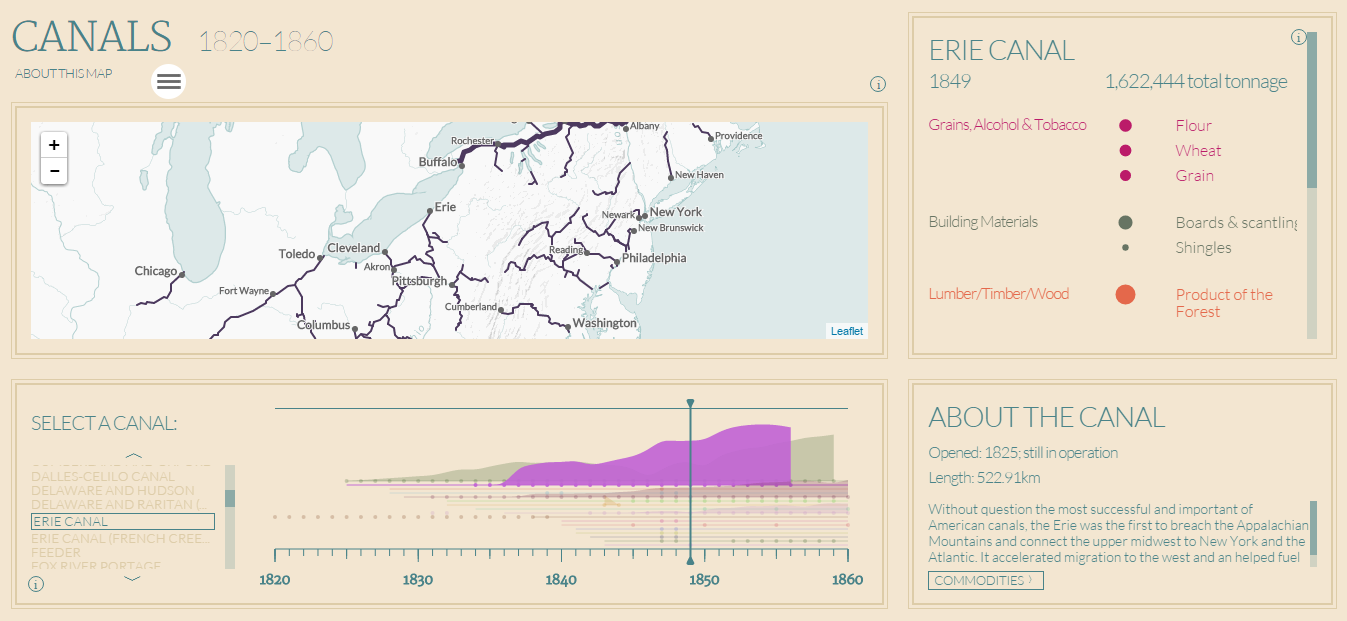Select Feeder in the canal list
The height and width of the screenshot is (621, 1347).
tap(56, 552)
